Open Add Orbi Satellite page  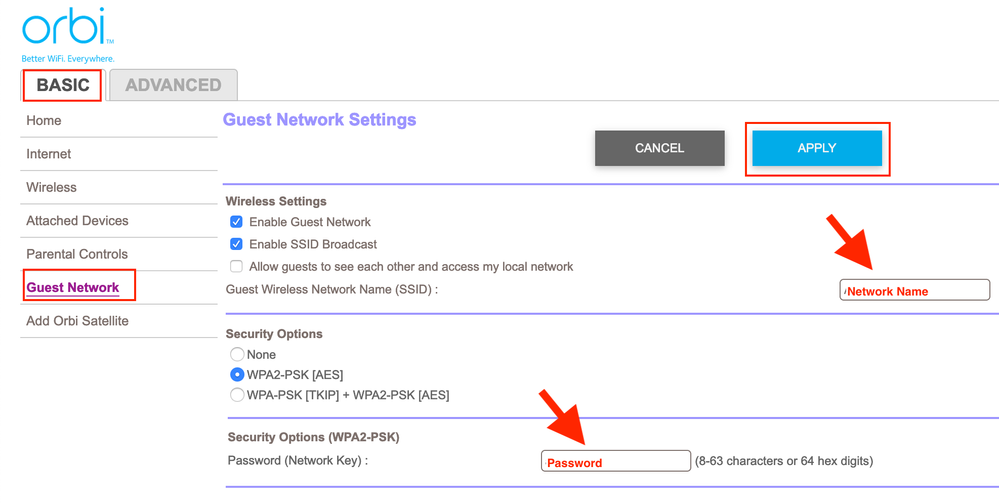[77, 321]
